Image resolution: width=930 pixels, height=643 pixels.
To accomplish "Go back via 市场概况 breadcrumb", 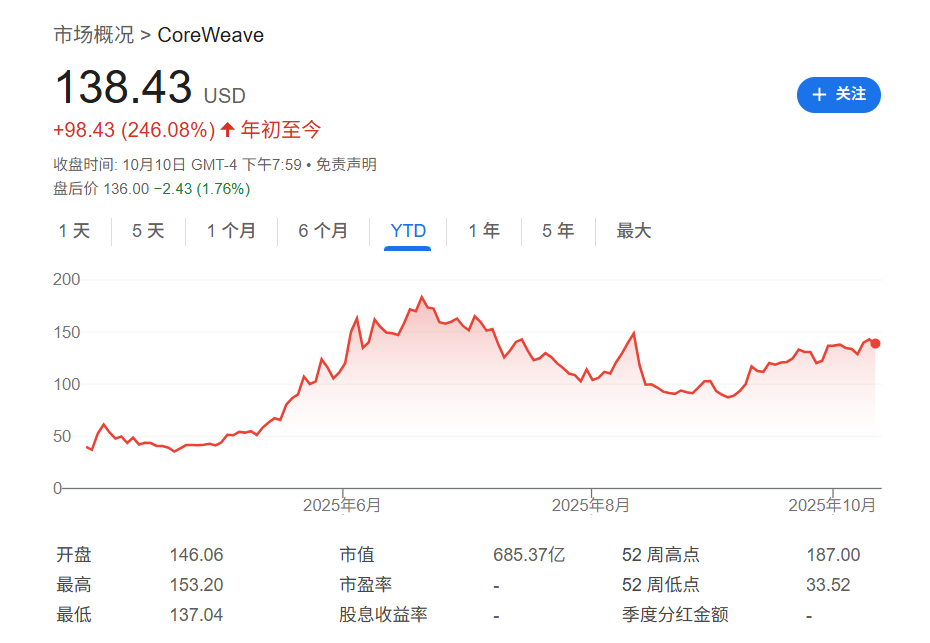I will [x=96, y=34].
